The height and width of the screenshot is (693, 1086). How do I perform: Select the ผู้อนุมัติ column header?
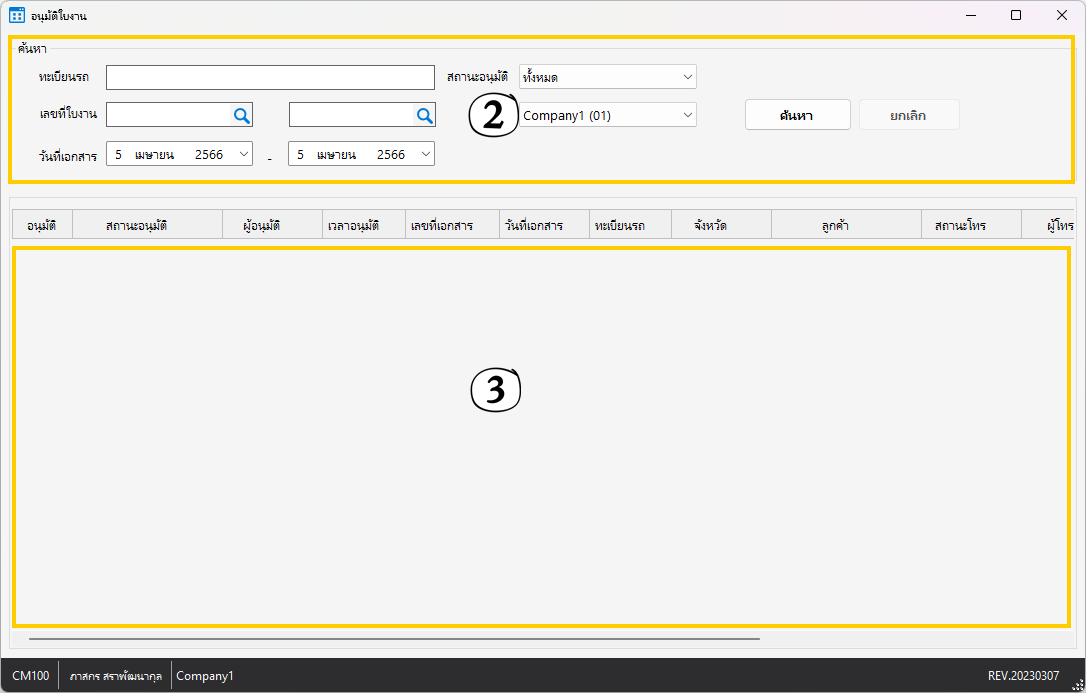pos(272,226)
